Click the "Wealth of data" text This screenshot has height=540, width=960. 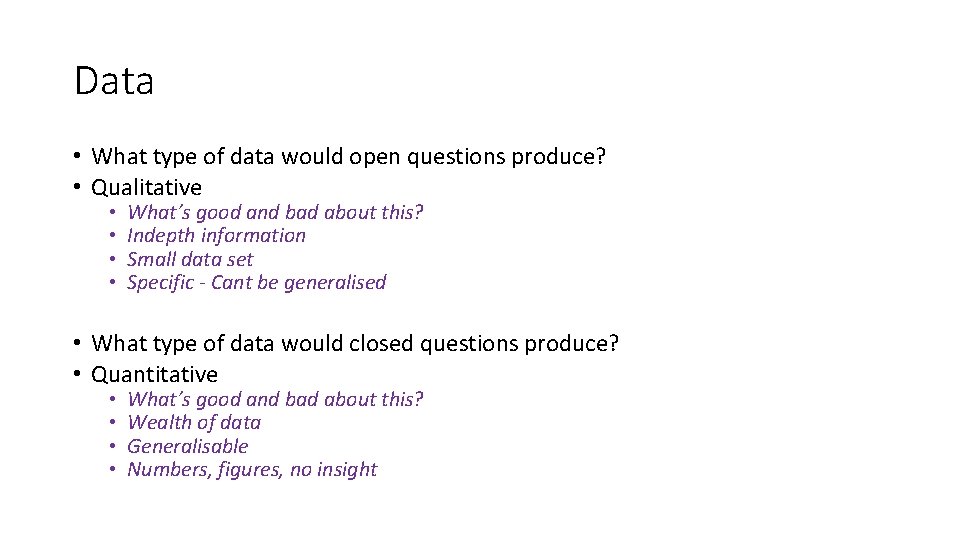coord(194,423)
